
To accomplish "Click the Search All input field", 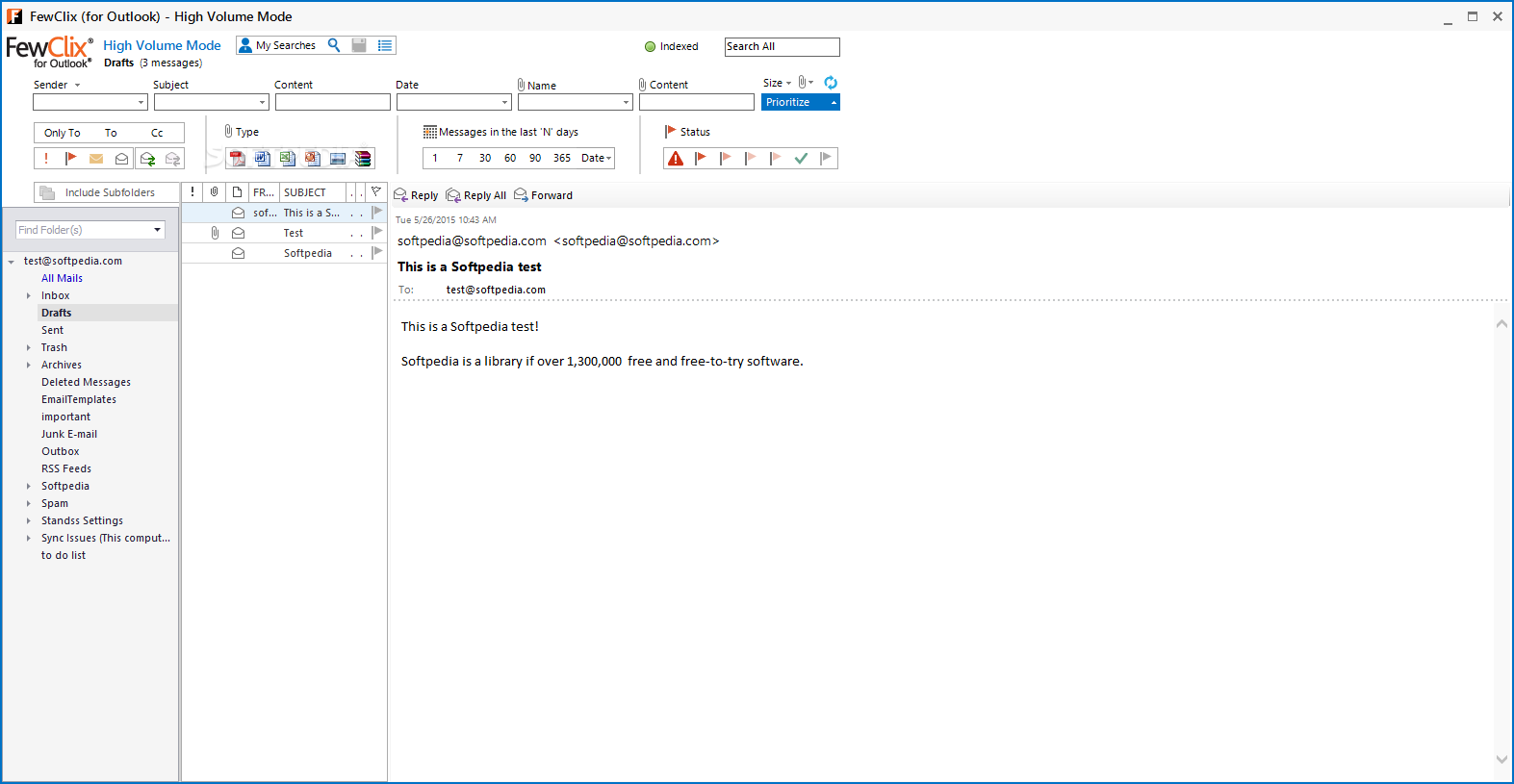I will (782, 47).
